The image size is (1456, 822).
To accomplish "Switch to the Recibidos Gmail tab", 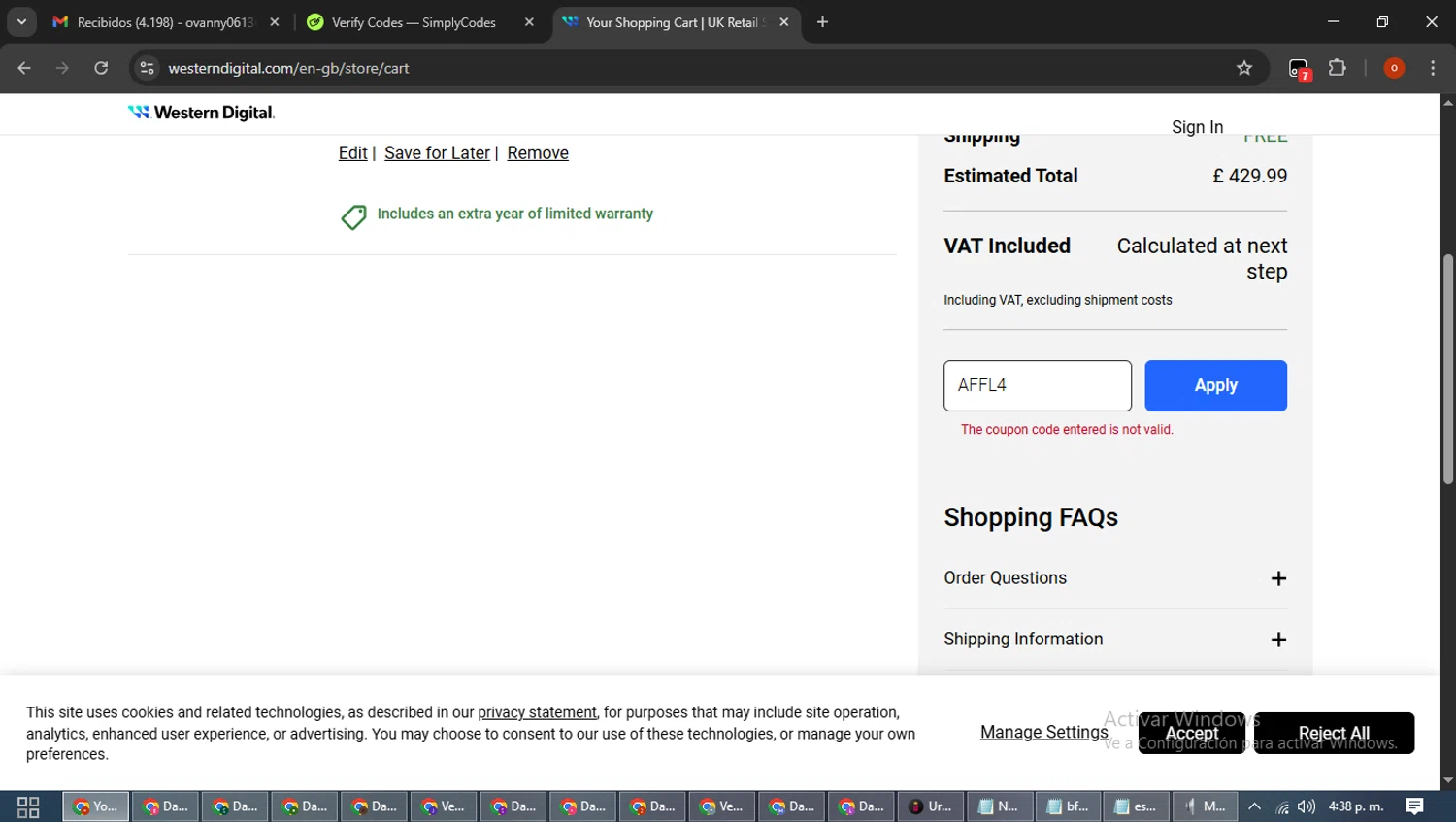I will (166, 21).
